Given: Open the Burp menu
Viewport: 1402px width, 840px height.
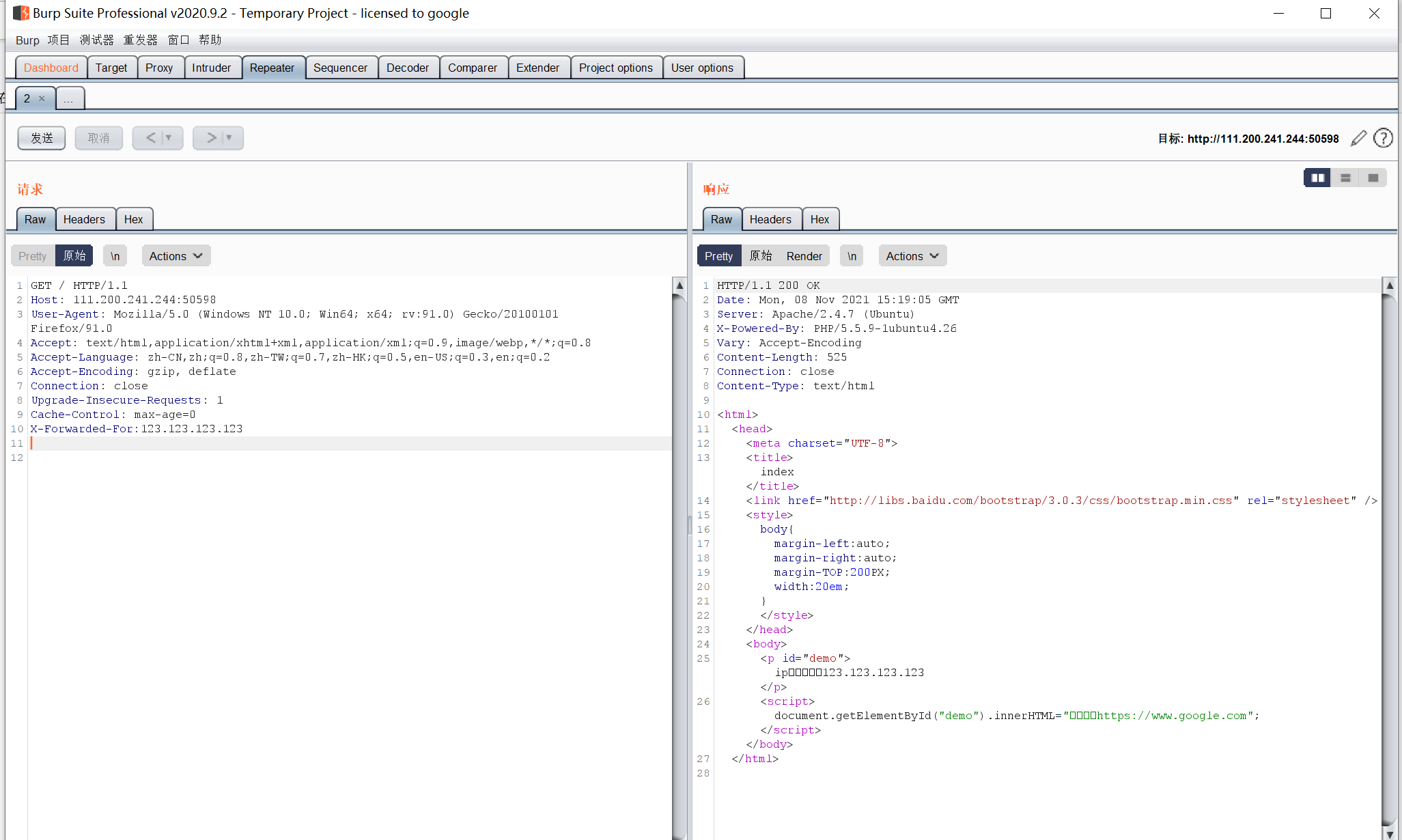Looking at the screenshot, I should [x=27, y=40].
